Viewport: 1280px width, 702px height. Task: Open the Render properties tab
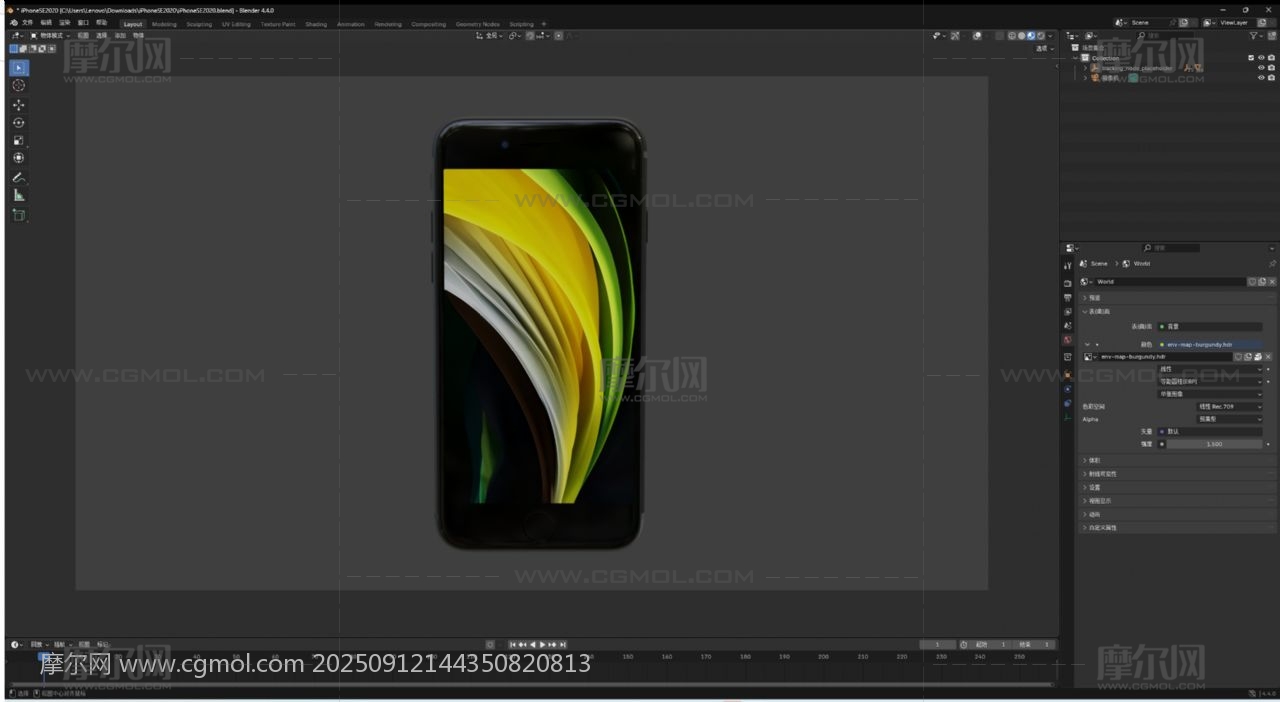1068,283
